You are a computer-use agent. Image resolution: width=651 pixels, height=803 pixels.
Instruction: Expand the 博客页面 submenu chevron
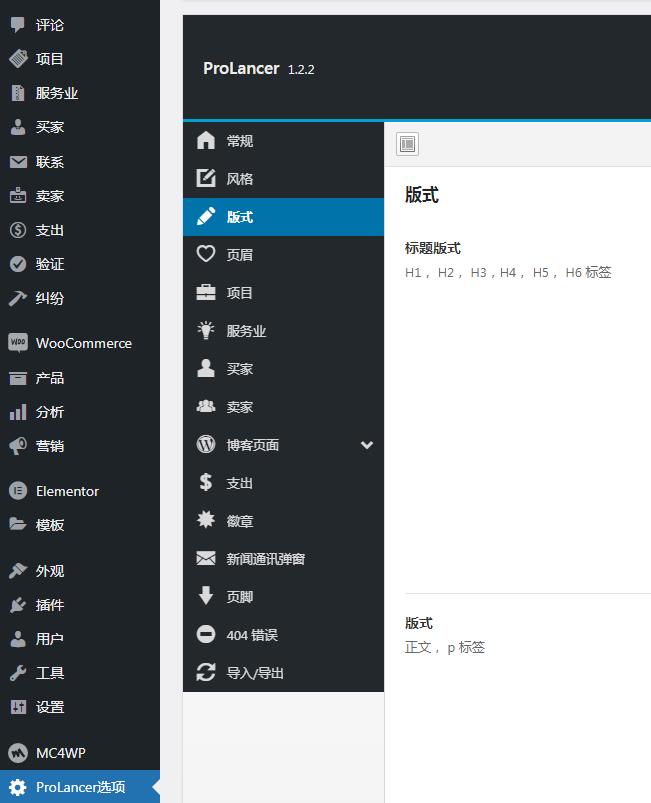pos(367,445)
